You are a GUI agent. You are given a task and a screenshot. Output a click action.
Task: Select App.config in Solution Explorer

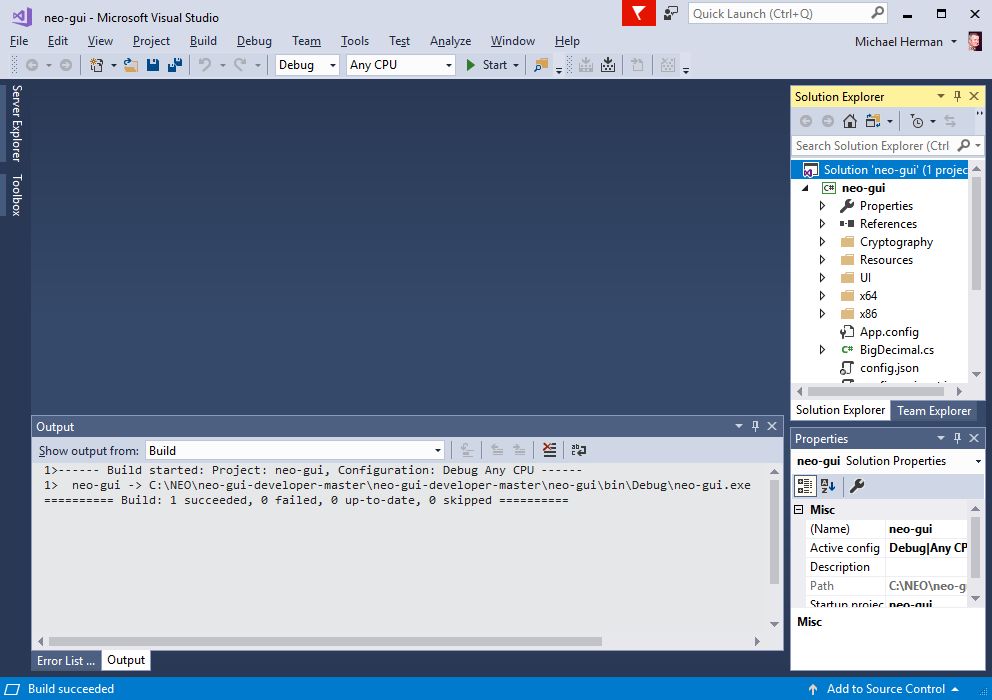[x=889, y=332]
